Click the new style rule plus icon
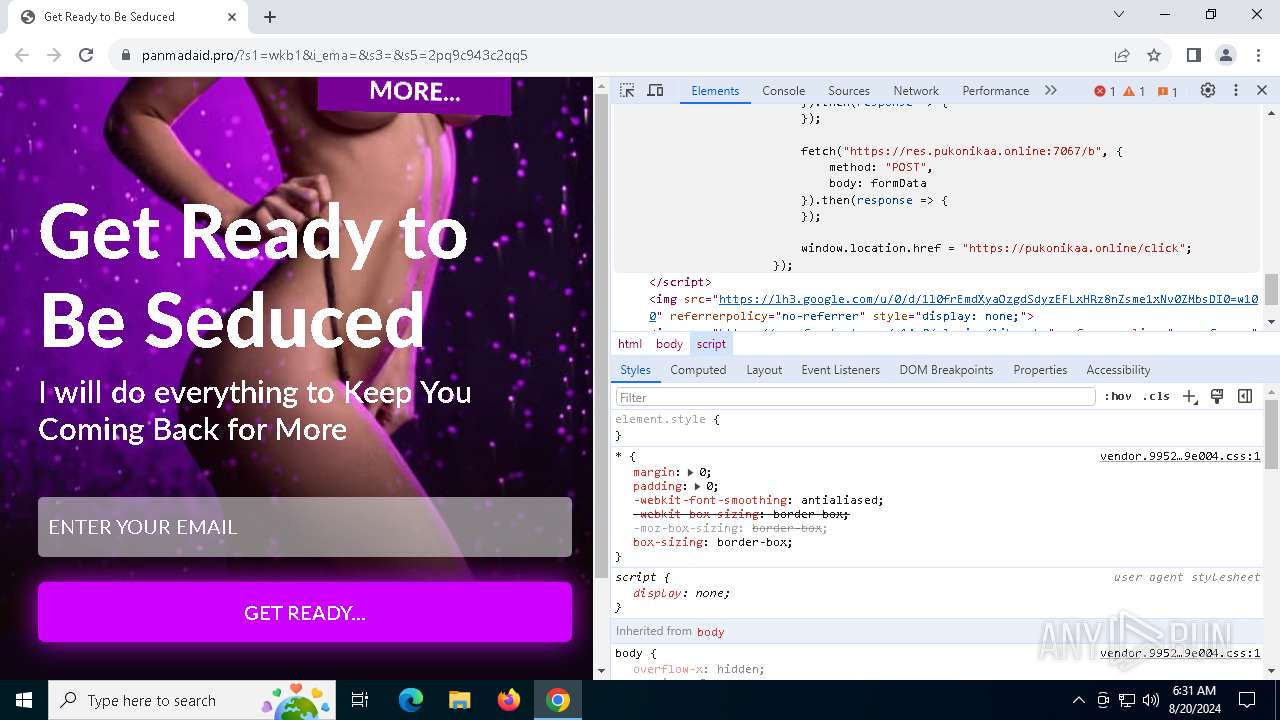 tap(1189, 397)
